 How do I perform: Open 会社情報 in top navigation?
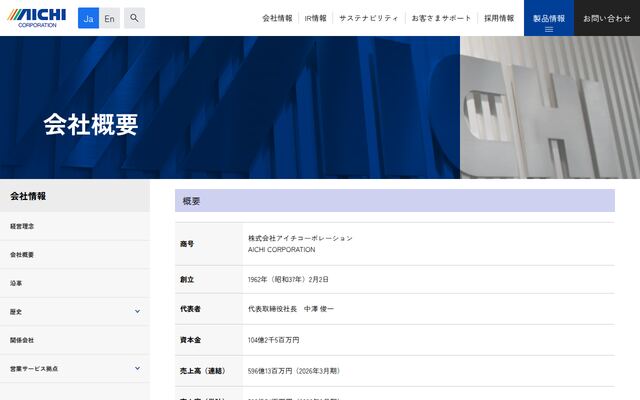click(x=277, y=18)
